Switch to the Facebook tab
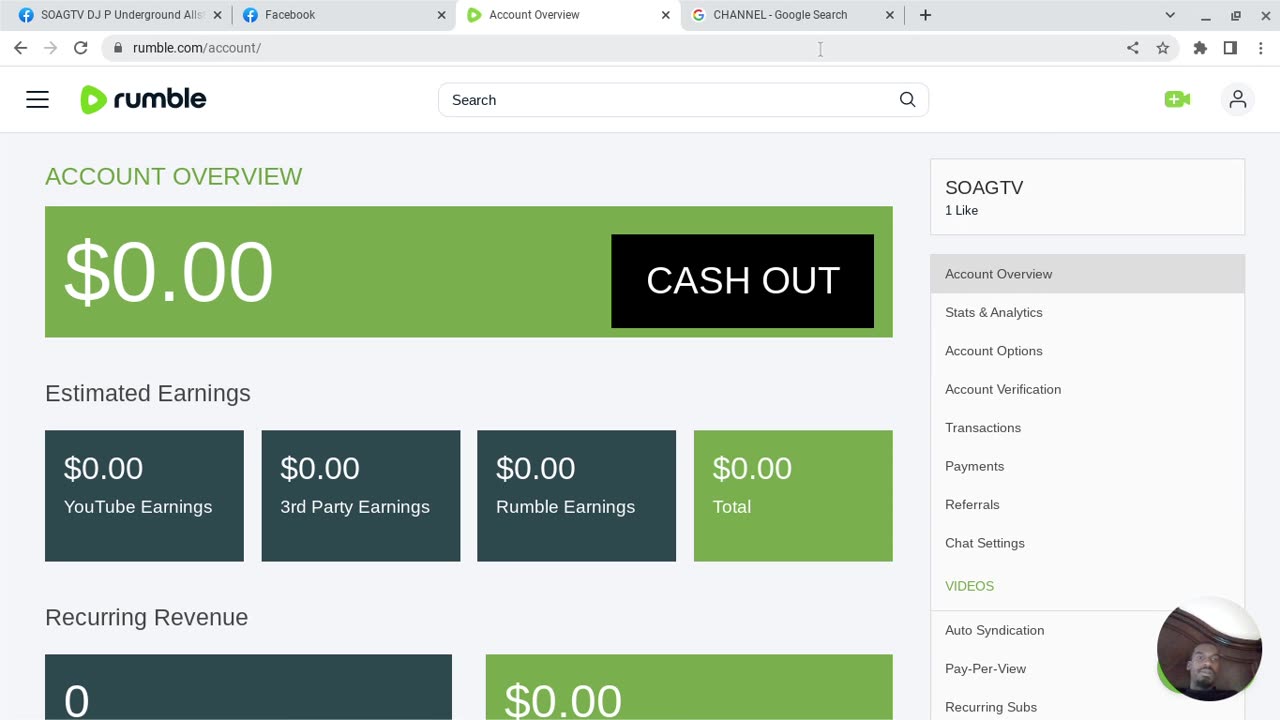Screen dimensions: 1280x720 click(x=344, y=15)
